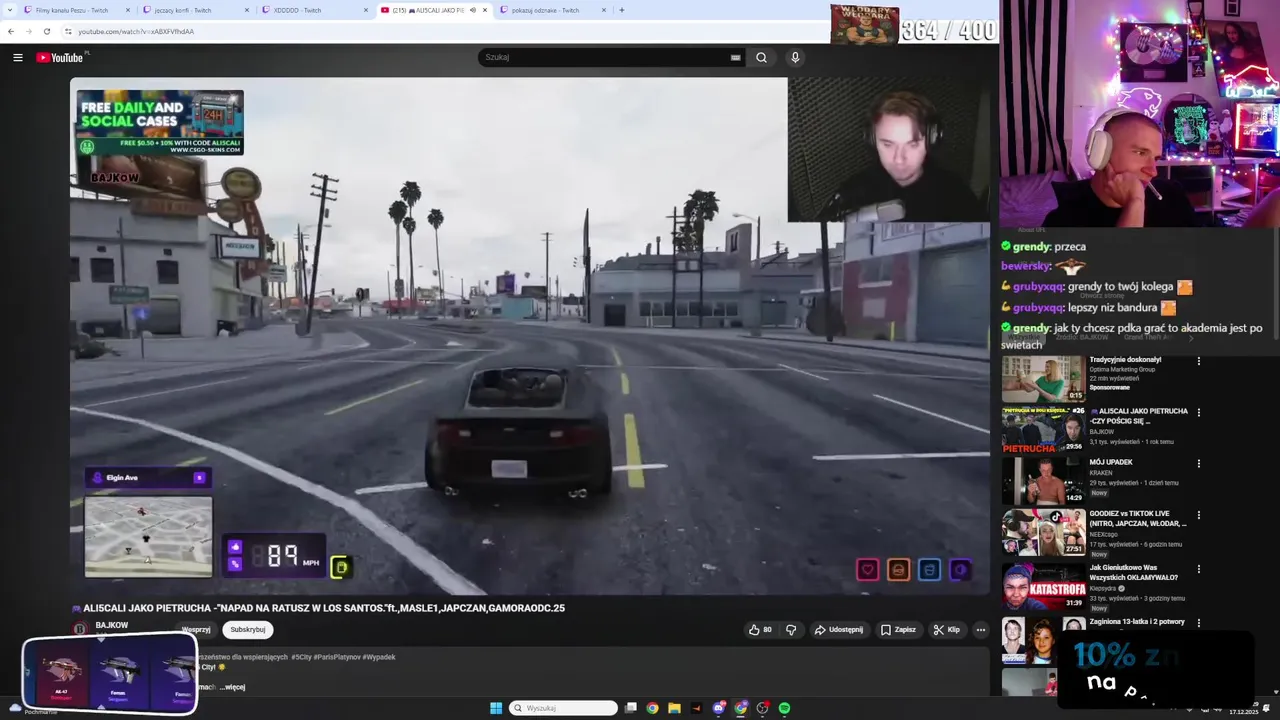Open 'CZY POŚCIG SIĘ' Pietrucha video thumbnail
Image resolution: width=1280 pixels, height=720 pixels.
coord(1043,429)
